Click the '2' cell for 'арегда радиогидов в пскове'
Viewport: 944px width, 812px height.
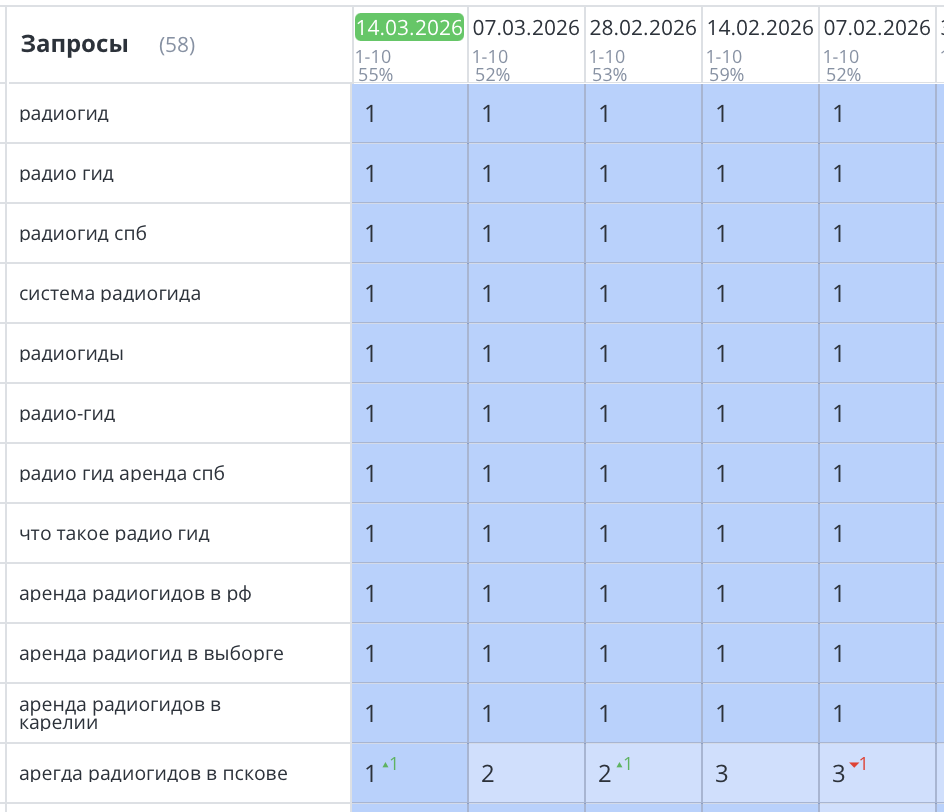click(x=487, y=772)
